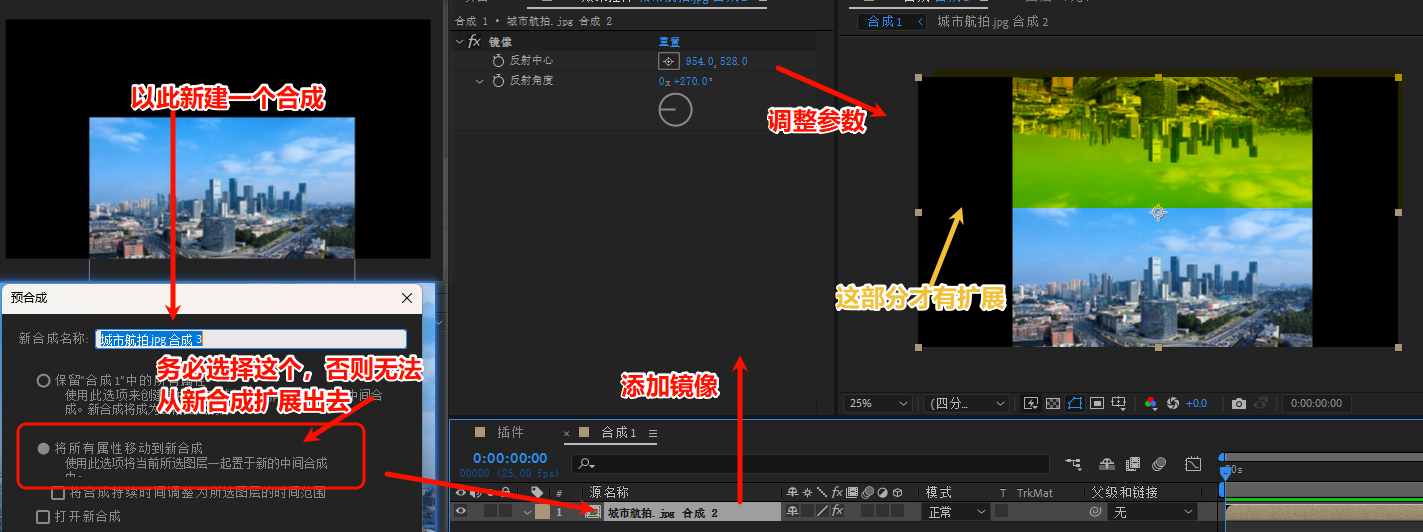
Task: Click the show channel color icon
Action: (x=1151, y=403)
